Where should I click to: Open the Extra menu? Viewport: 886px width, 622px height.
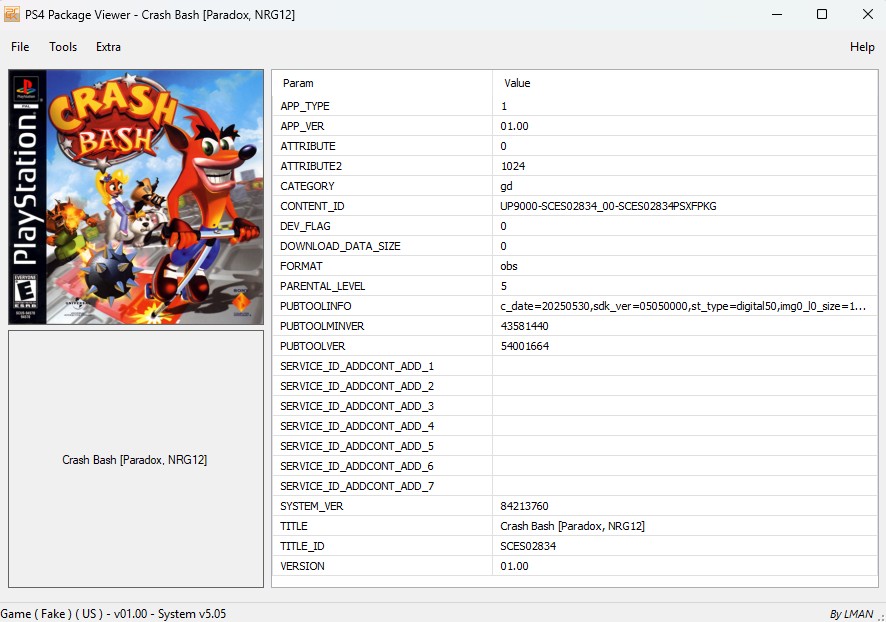108,47
